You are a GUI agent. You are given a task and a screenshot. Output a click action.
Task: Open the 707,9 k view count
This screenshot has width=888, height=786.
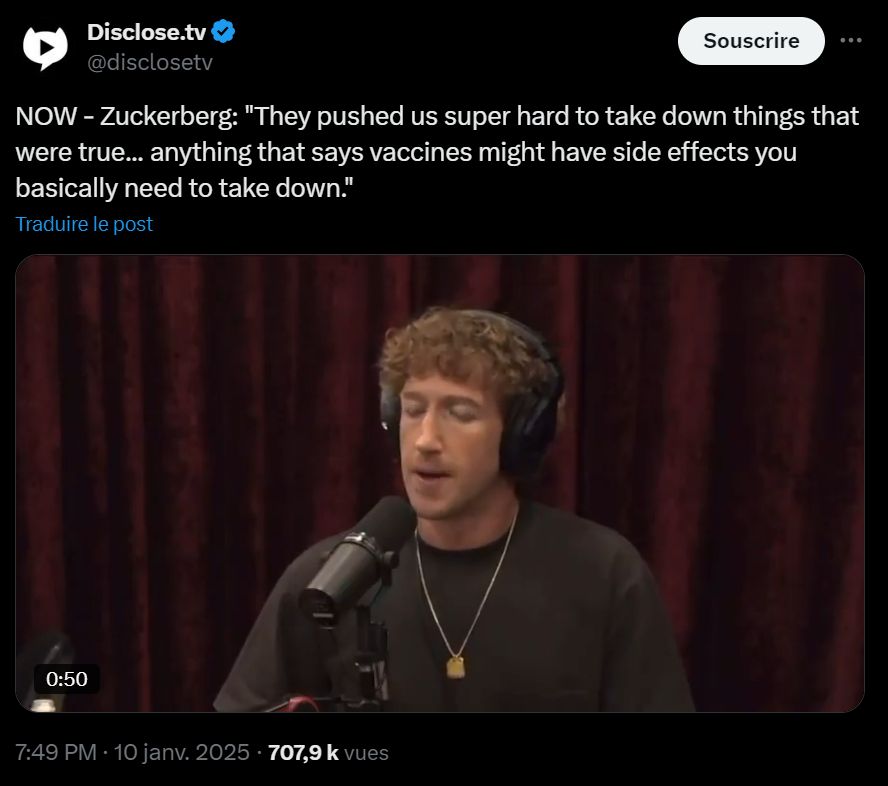click(303, 753)
